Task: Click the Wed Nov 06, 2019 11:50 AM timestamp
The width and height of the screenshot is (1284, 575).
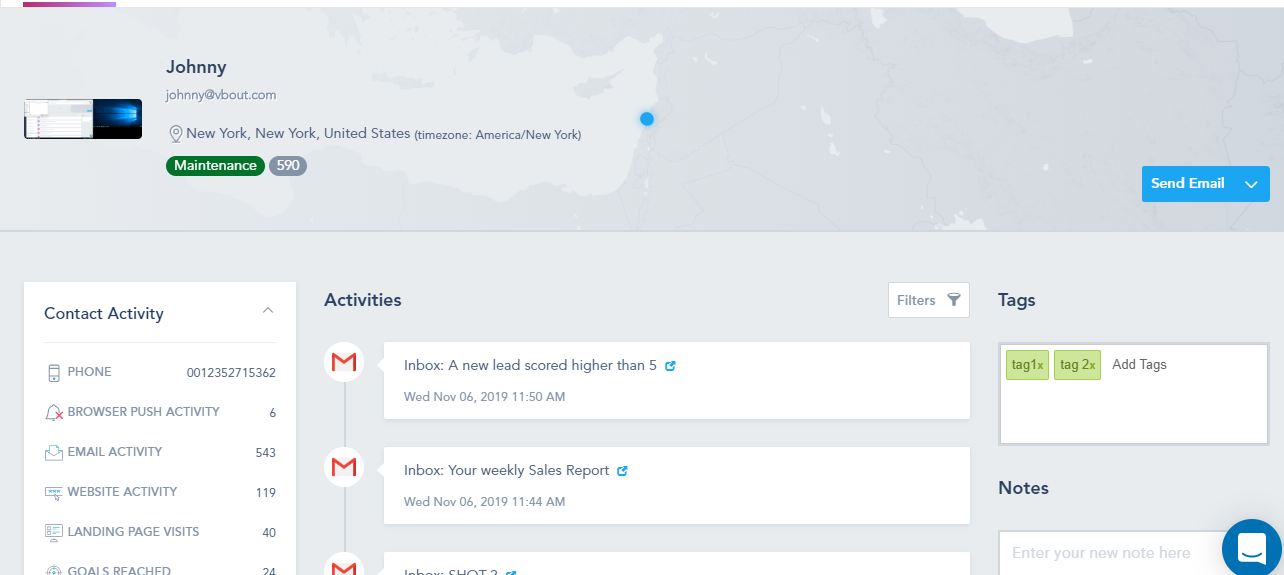Action: [485, 397]
